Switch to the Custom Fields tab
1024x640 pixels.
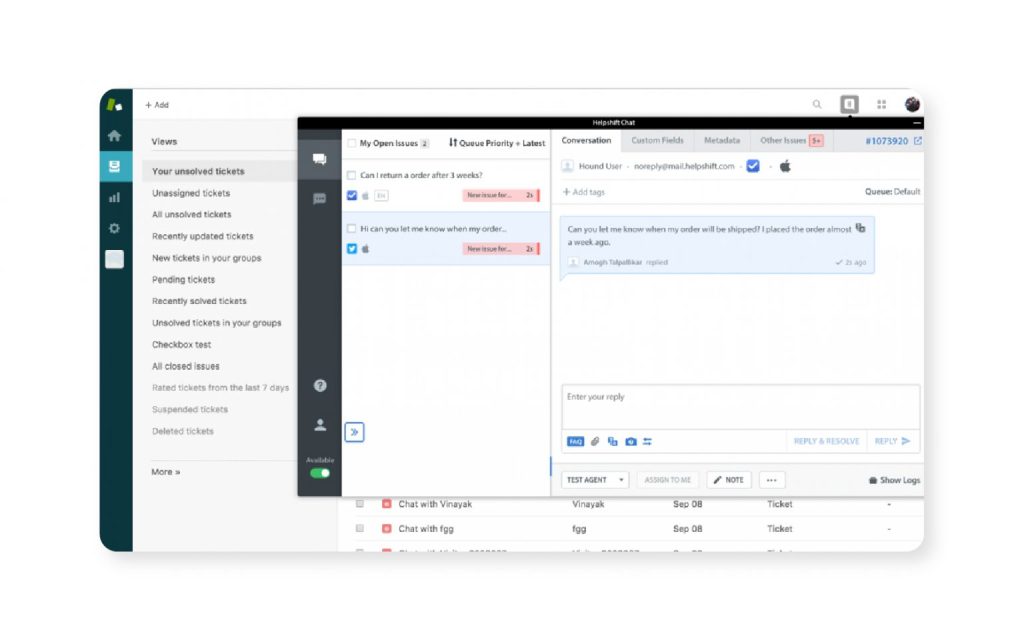[657, 140]
